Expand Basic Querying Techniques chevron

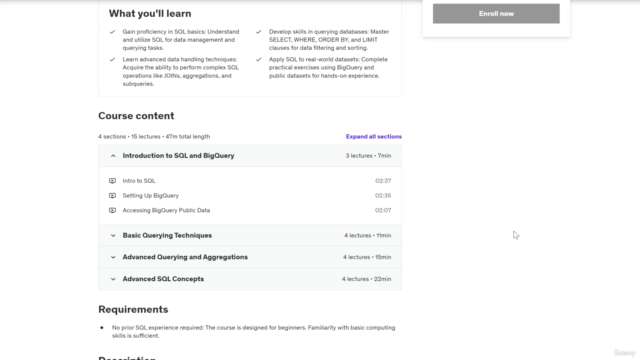(113, 236)
